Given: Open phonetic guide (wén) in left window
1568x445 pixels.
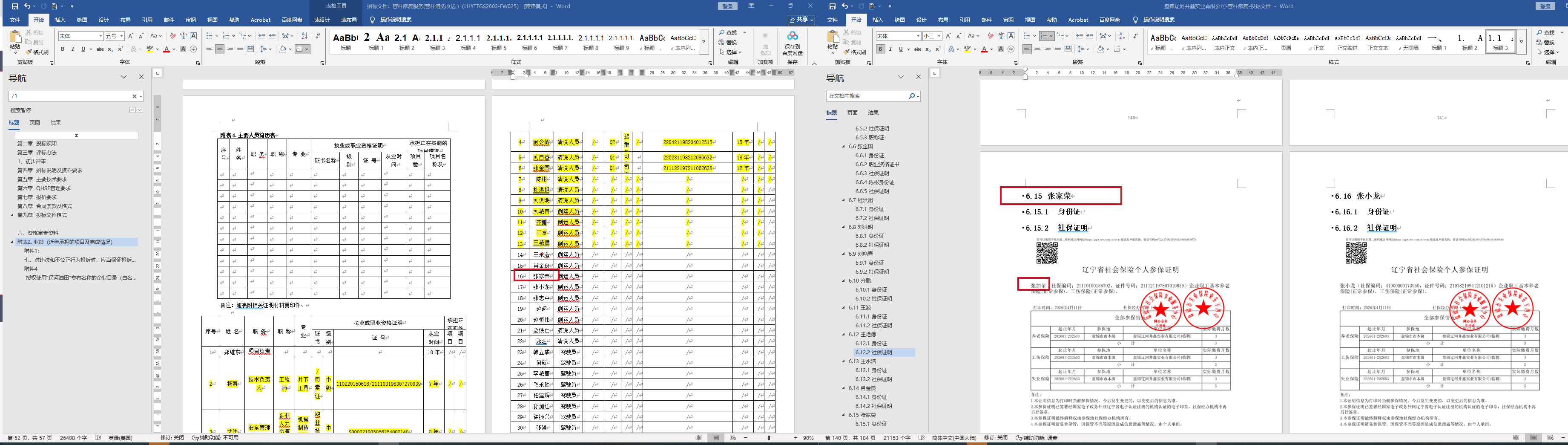Looking at the screenshot, I should tap(183, 36).
